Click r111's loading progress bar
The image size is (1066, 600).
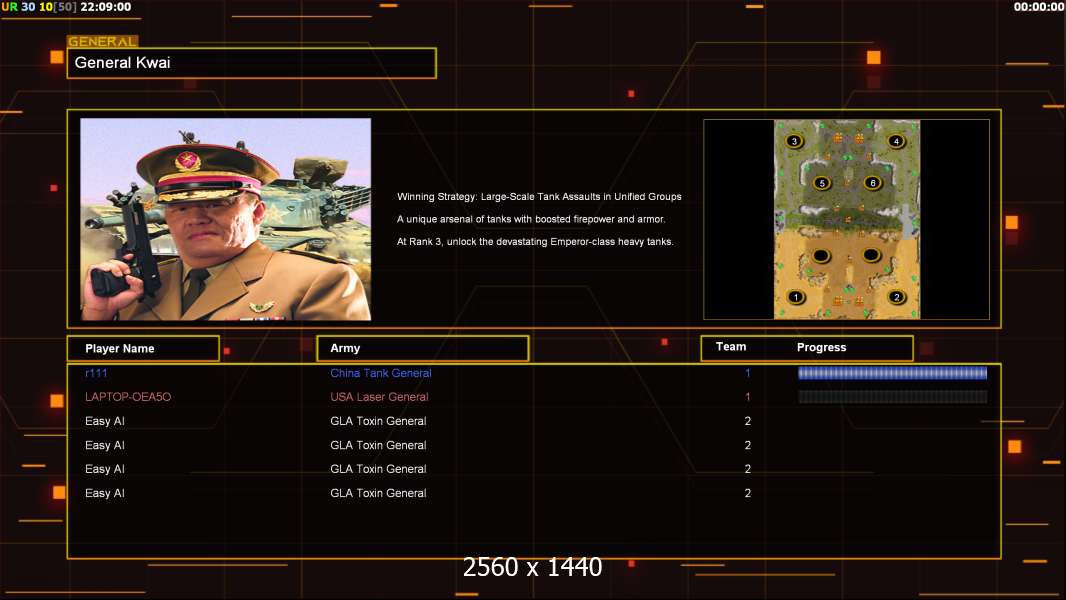[x=892, y=373]
